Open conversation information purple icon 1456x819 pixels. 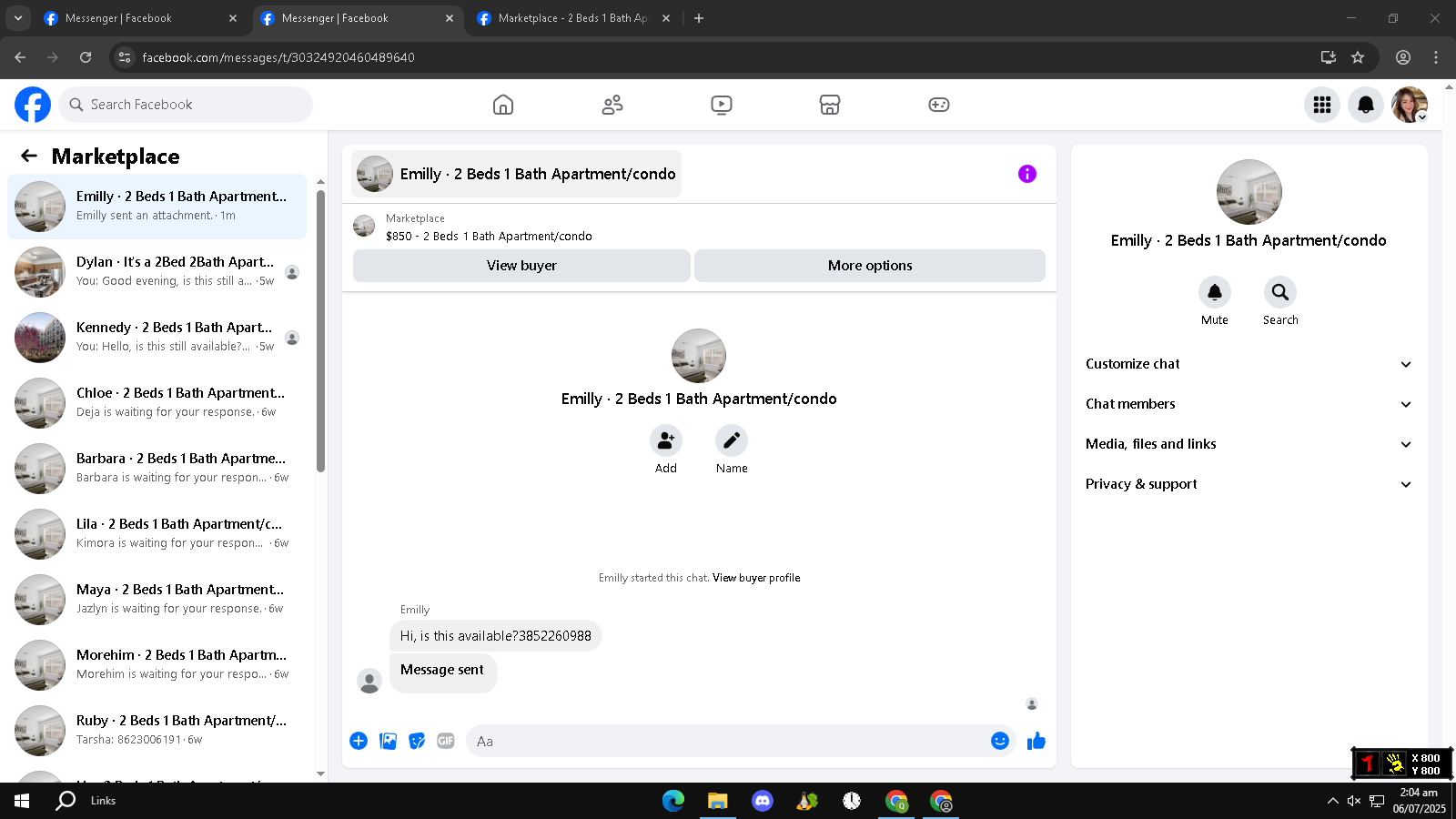(1027, 174)
